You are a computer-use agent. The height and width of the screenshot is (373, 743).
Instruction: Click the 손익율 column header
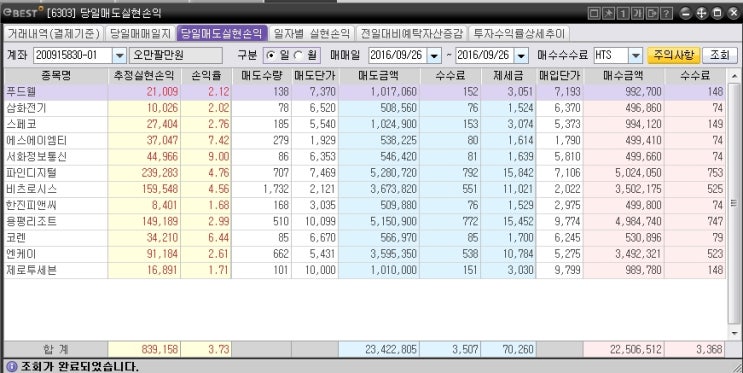[206, 76]
